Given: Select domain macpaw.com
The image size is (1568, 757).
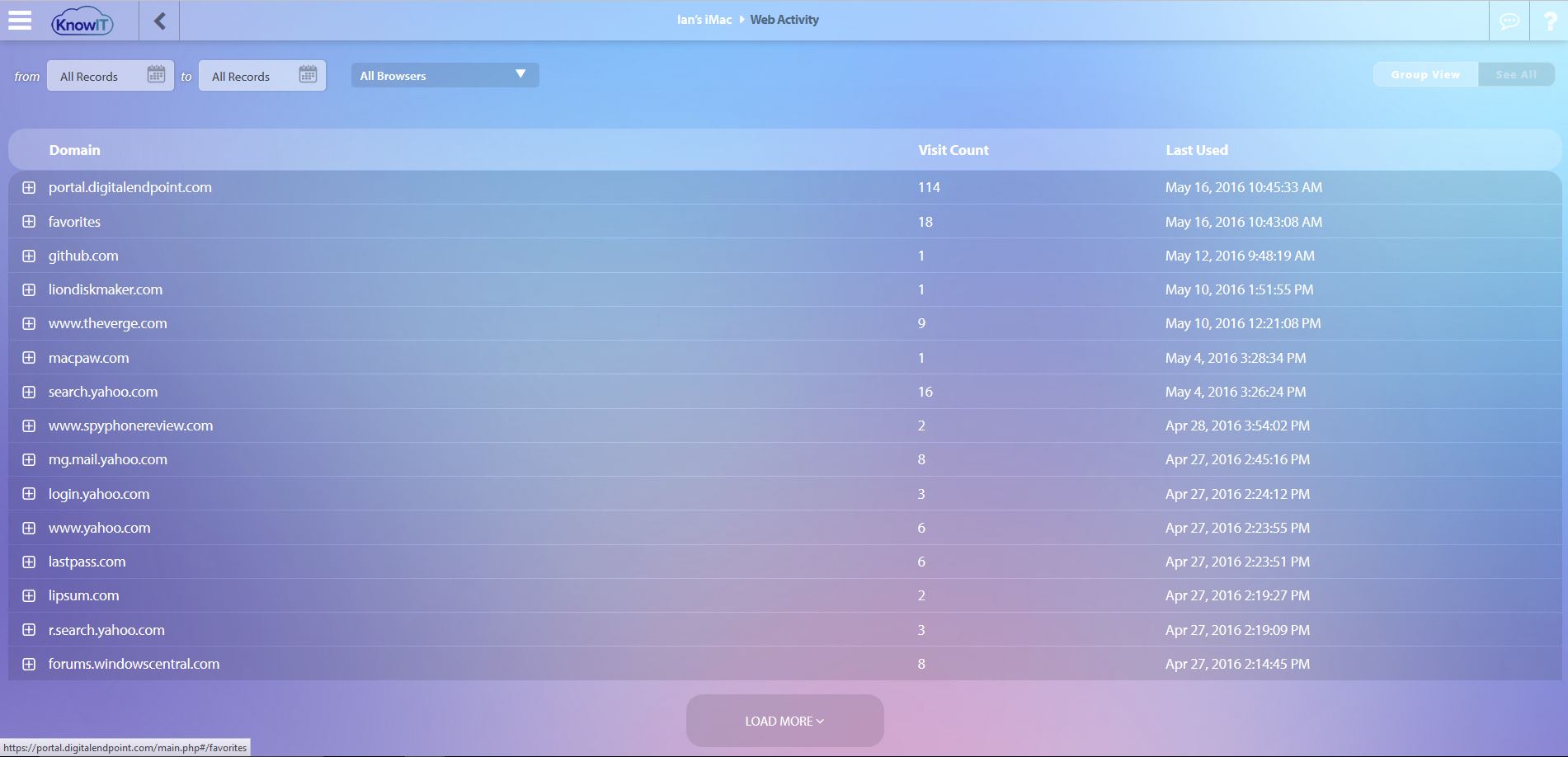Looking at the screenshot, I should click(x=89, y=358).
